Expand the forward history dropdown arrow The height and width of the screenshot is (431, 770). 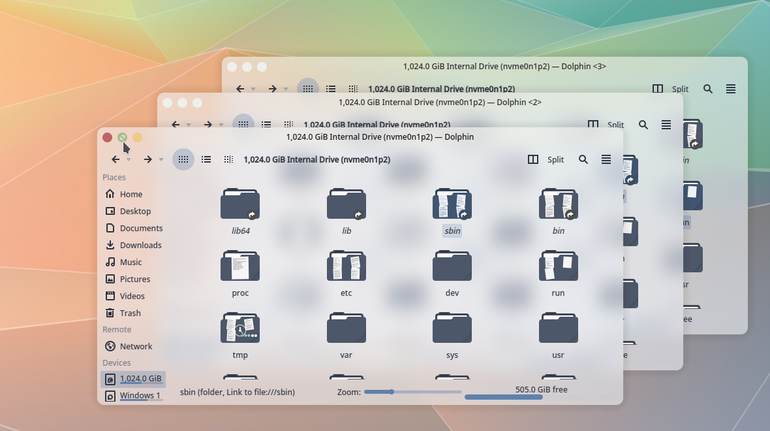pos(161,160)
